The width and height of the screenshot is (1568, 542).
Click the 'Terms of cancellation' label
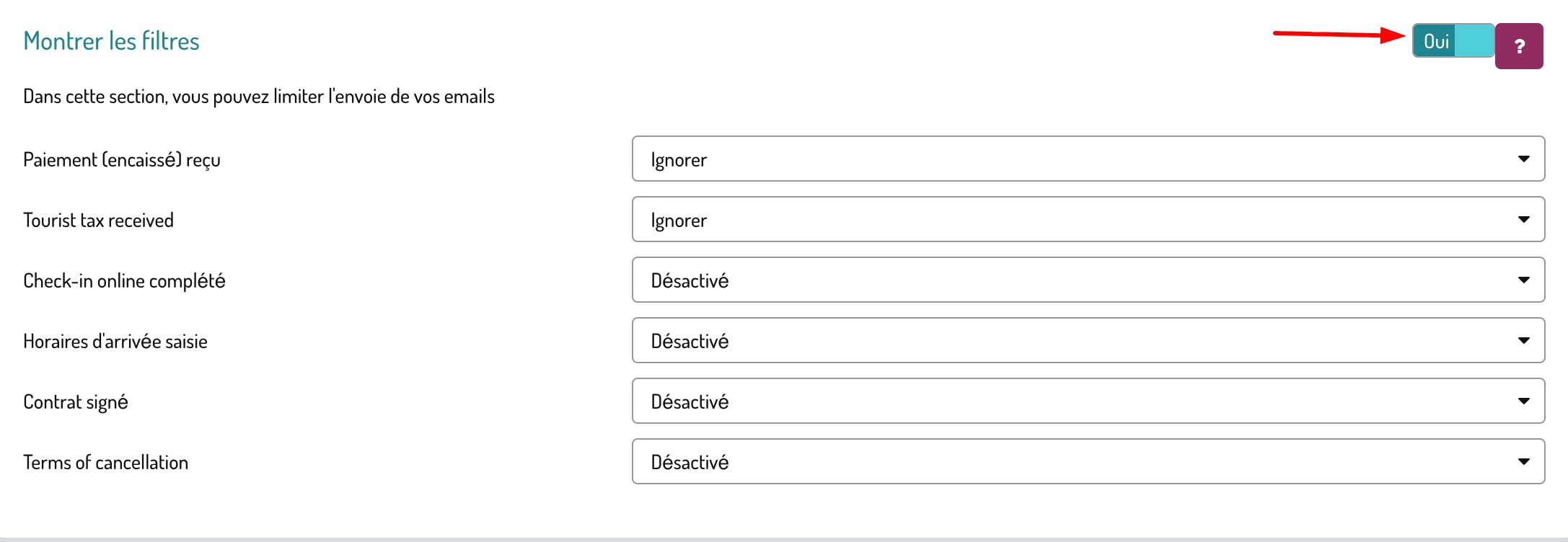pyautogui.click(x=105, y=463)
